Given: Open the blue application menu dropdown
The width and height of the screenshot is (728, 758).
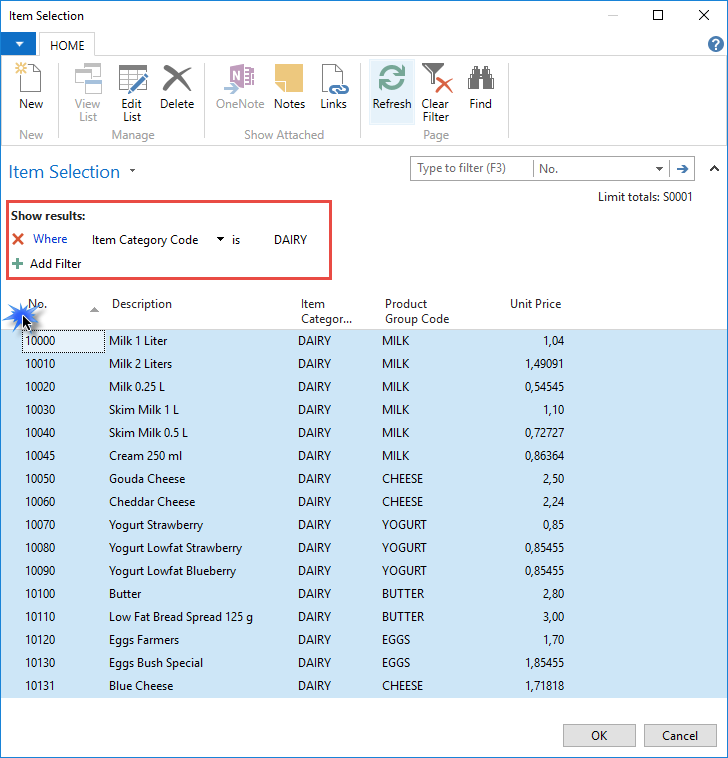Looking at the screenshot, I should pos(19,45).
